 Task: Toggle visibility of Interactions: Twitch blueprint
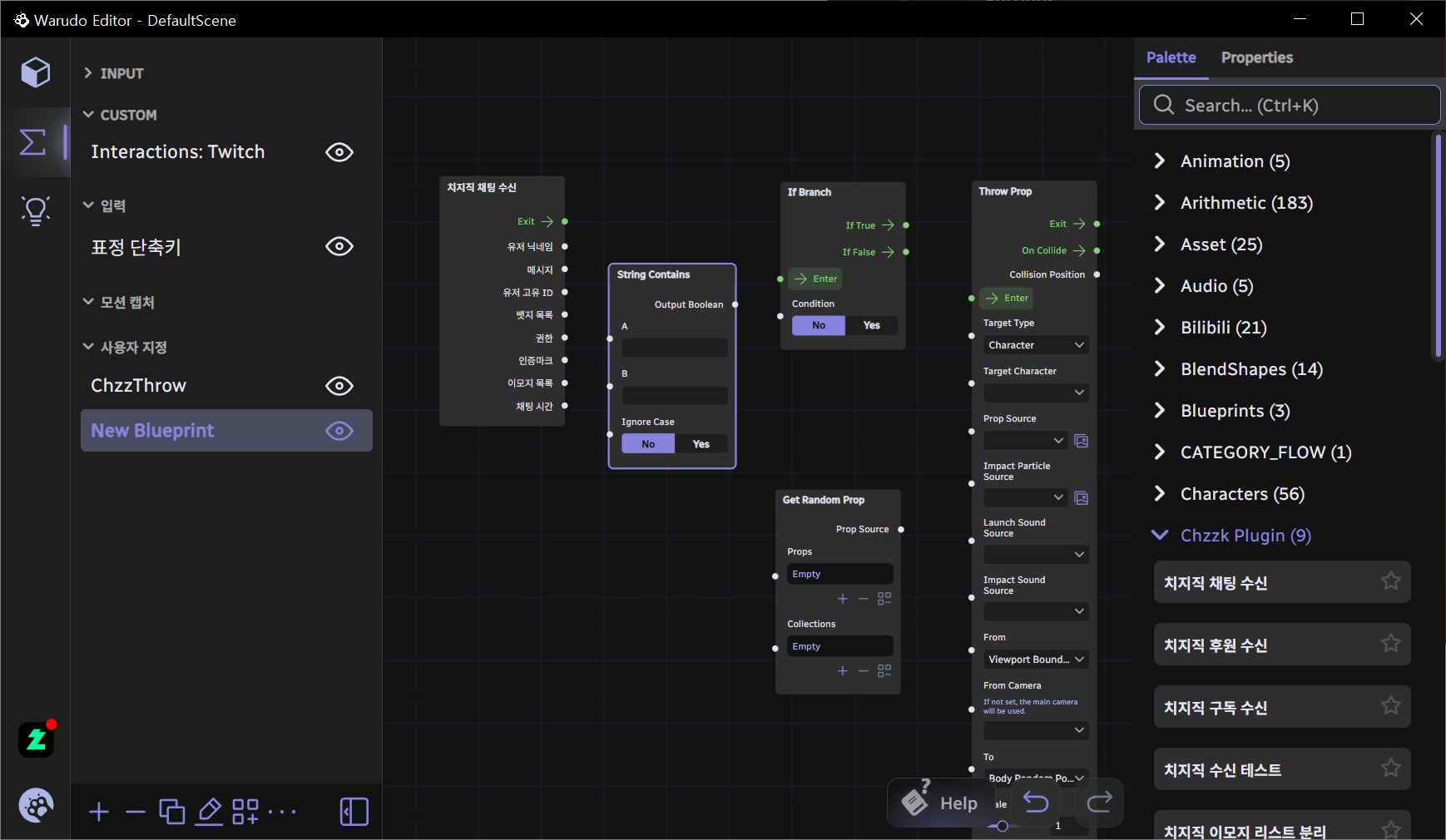pyautogui.click(x=339, y=152)
